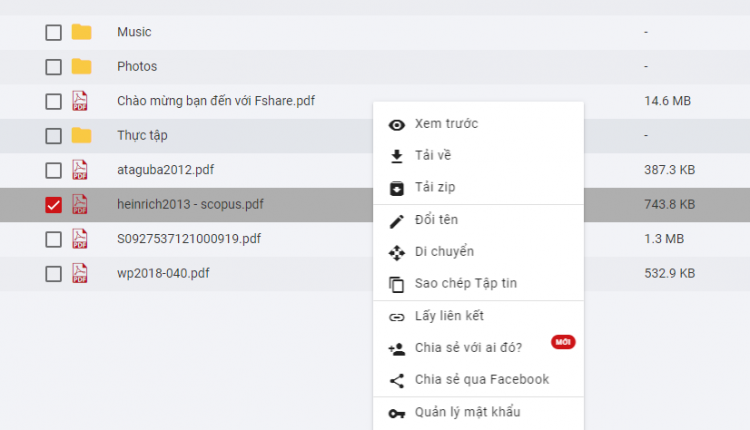
Task: Check the wp2018-040.pdf checkbox
Action: [54, 274]
